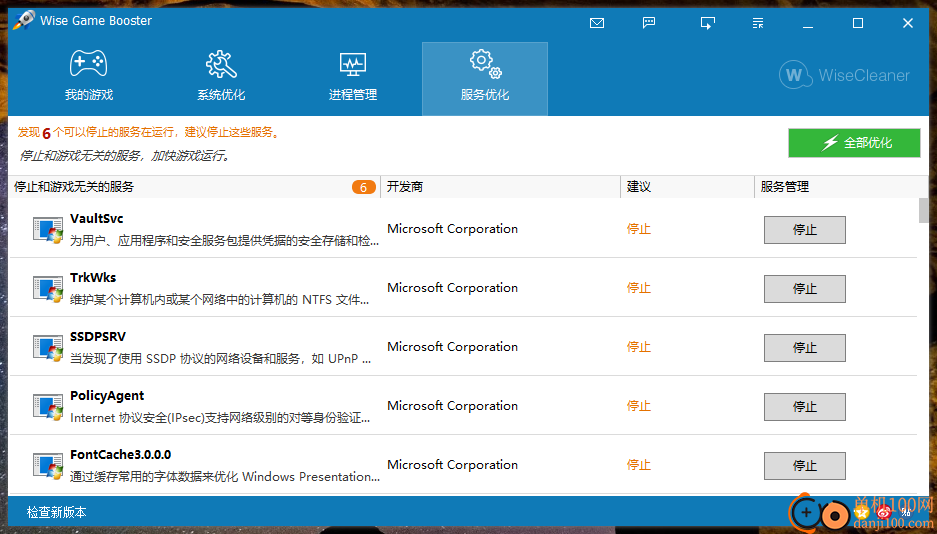The height and width of the screenshot is (534, 937).
Task: Stop the SSDPSRV service
Action: pos(804,348)
